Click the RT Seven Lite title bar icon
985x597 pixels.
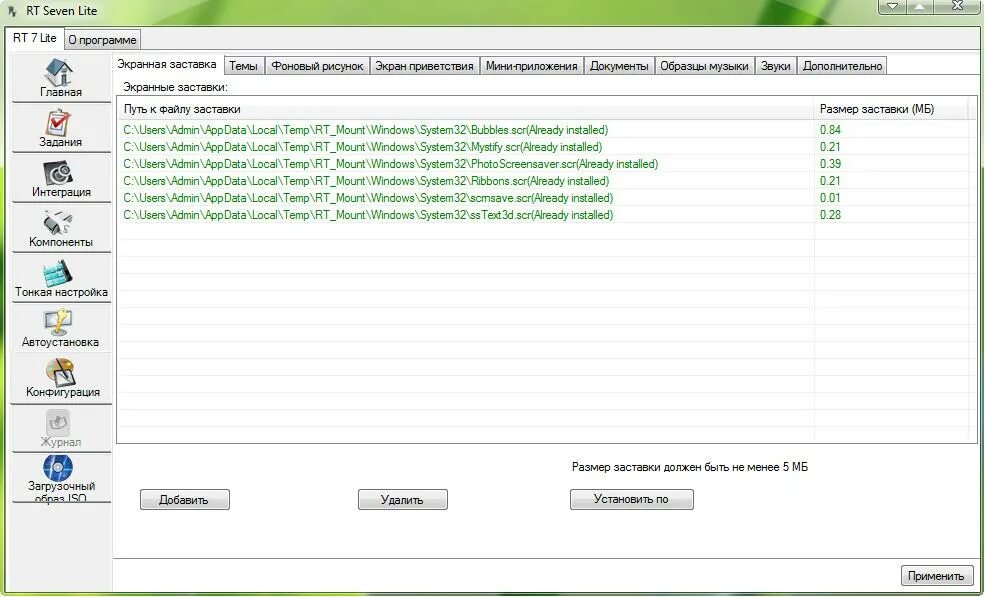[x=12, y=11]
